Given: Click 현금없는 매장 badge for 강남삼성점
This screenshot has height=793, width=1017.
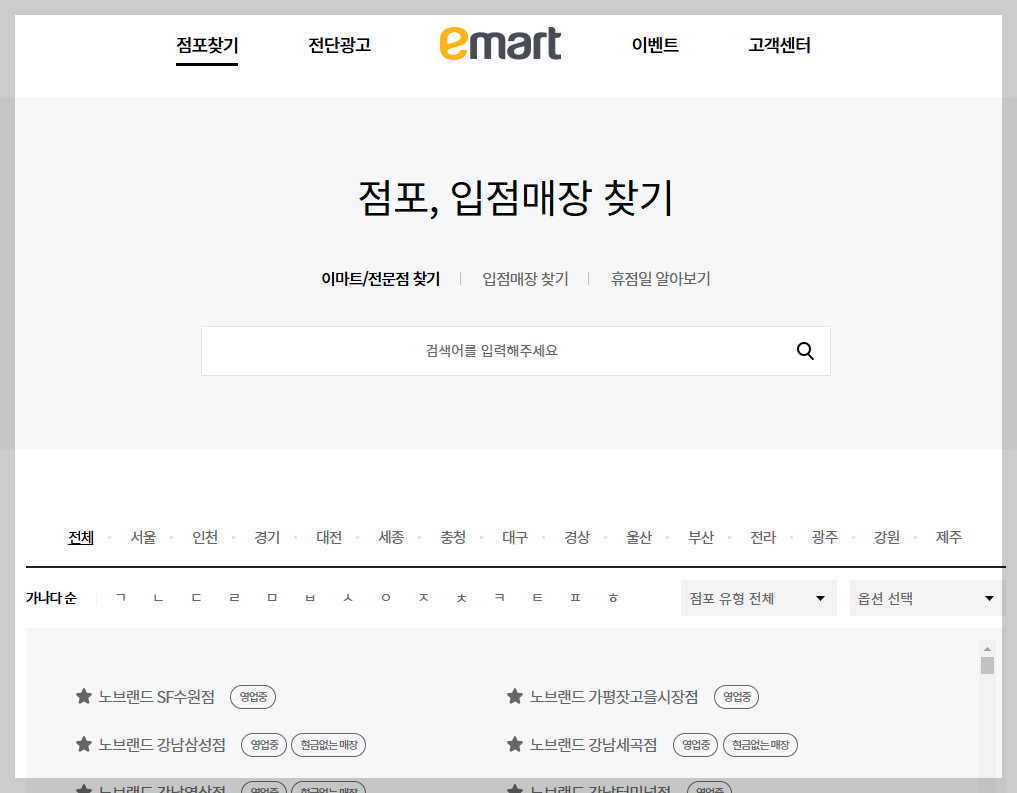Looking at the screenshot, I should tap(329, 745).
